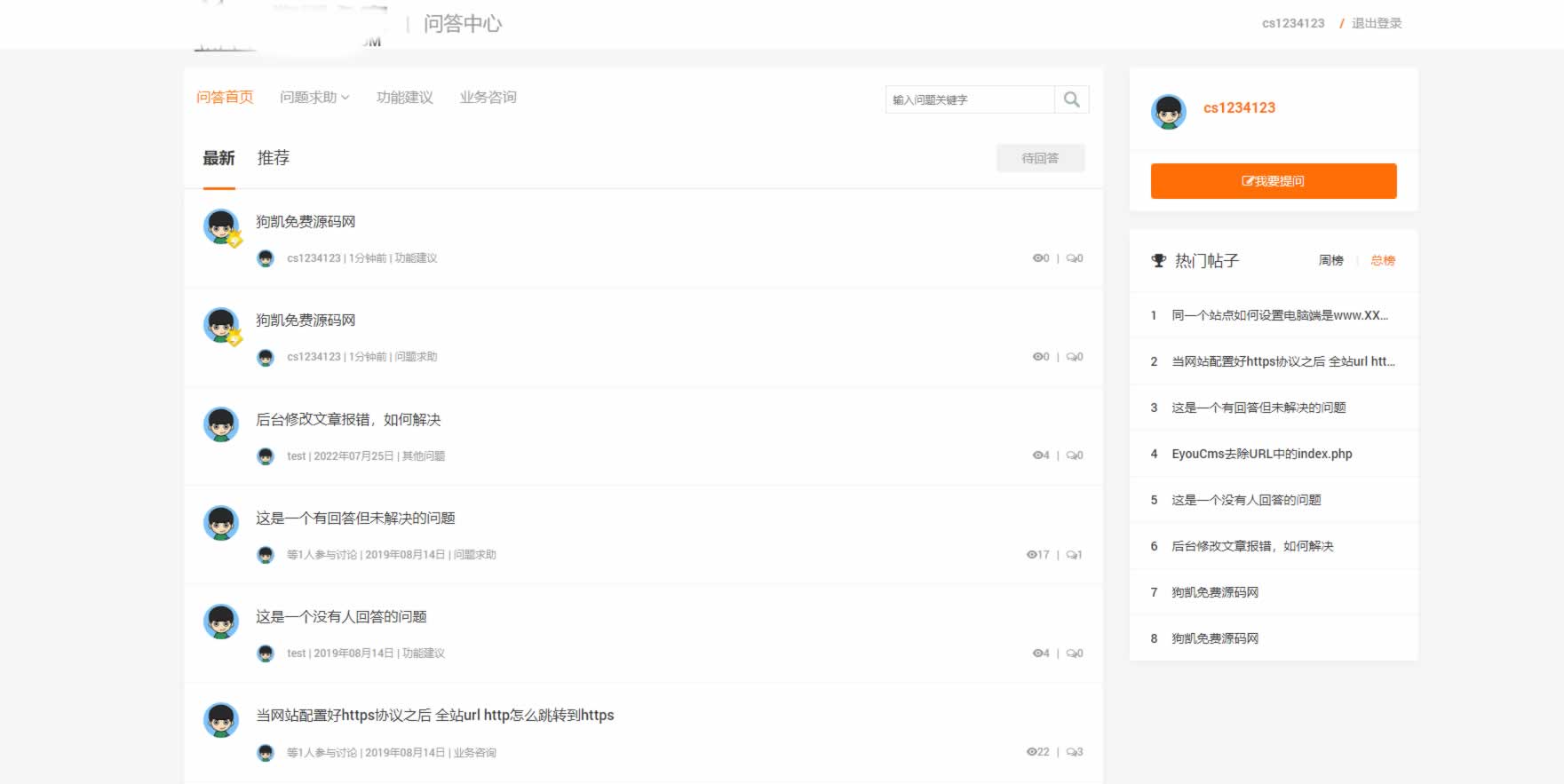The image size is (1564, 784).
Task: Open the 功能建议 navigation item
Action: click(x=404, y=98)
